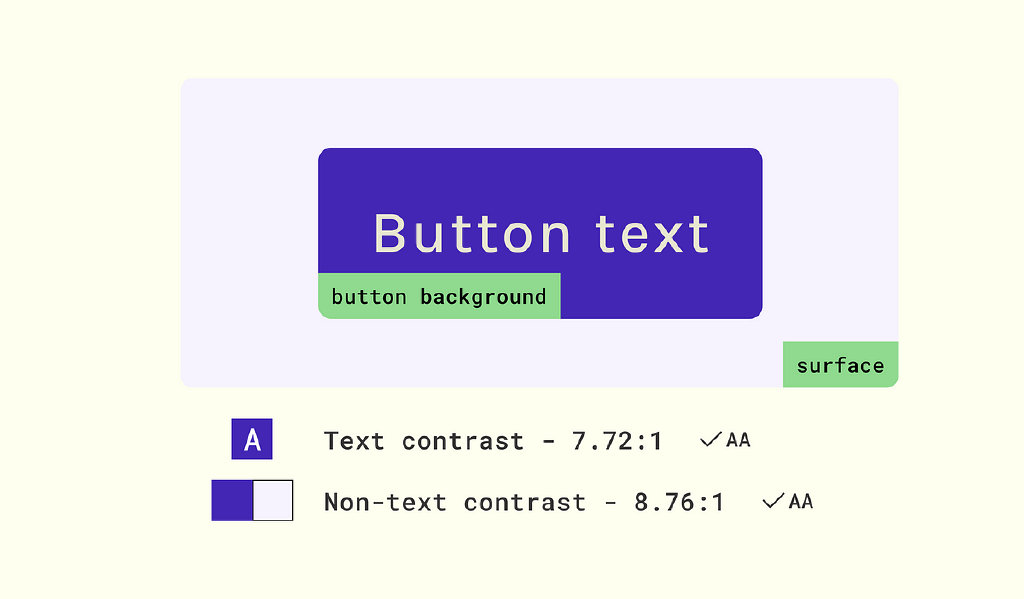Select the green "surface" tag
Image resolution: width=1024 pixels, height=599 pixels.
point(840,365)
